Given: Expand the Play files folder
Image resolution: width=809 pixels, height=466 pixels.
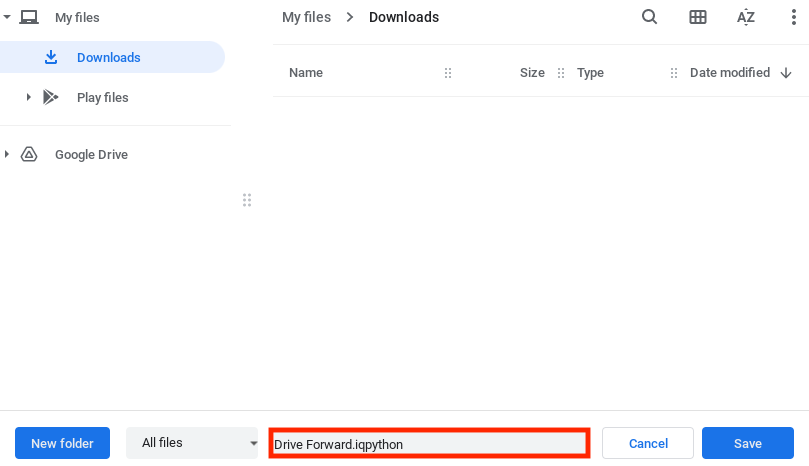Looking at the screenshot, I should [x=29, y=98].
